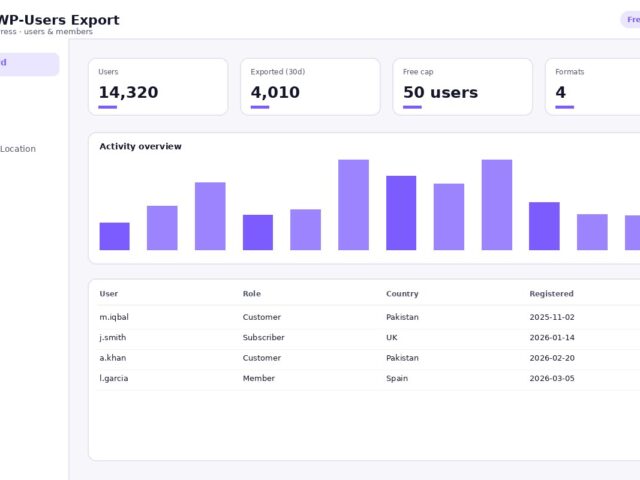Viewport: 640px width, 480px height.
Task: Click the leftmost bar in Activity overview chart
Action: [115, 236]
